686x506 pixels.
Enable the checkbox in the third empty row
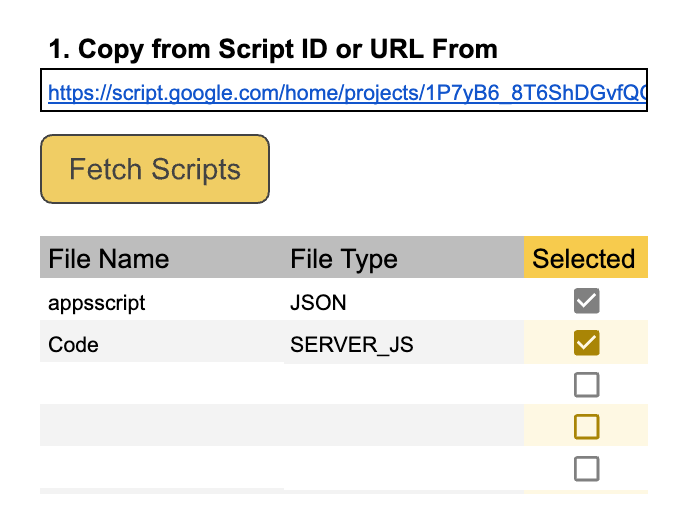[586, 468]
